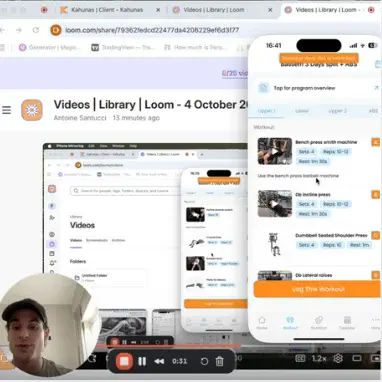Image resolution: width=382 pixels, height=382 pixels.
Task: Click the loom.com/share address bar
Action: pos(152,30)
